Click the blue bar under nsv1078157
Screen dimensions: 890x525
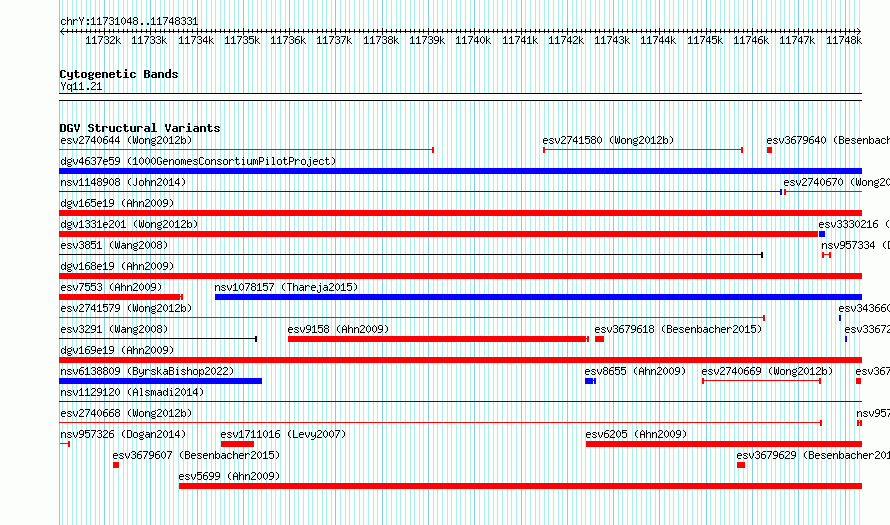(538, 297)
